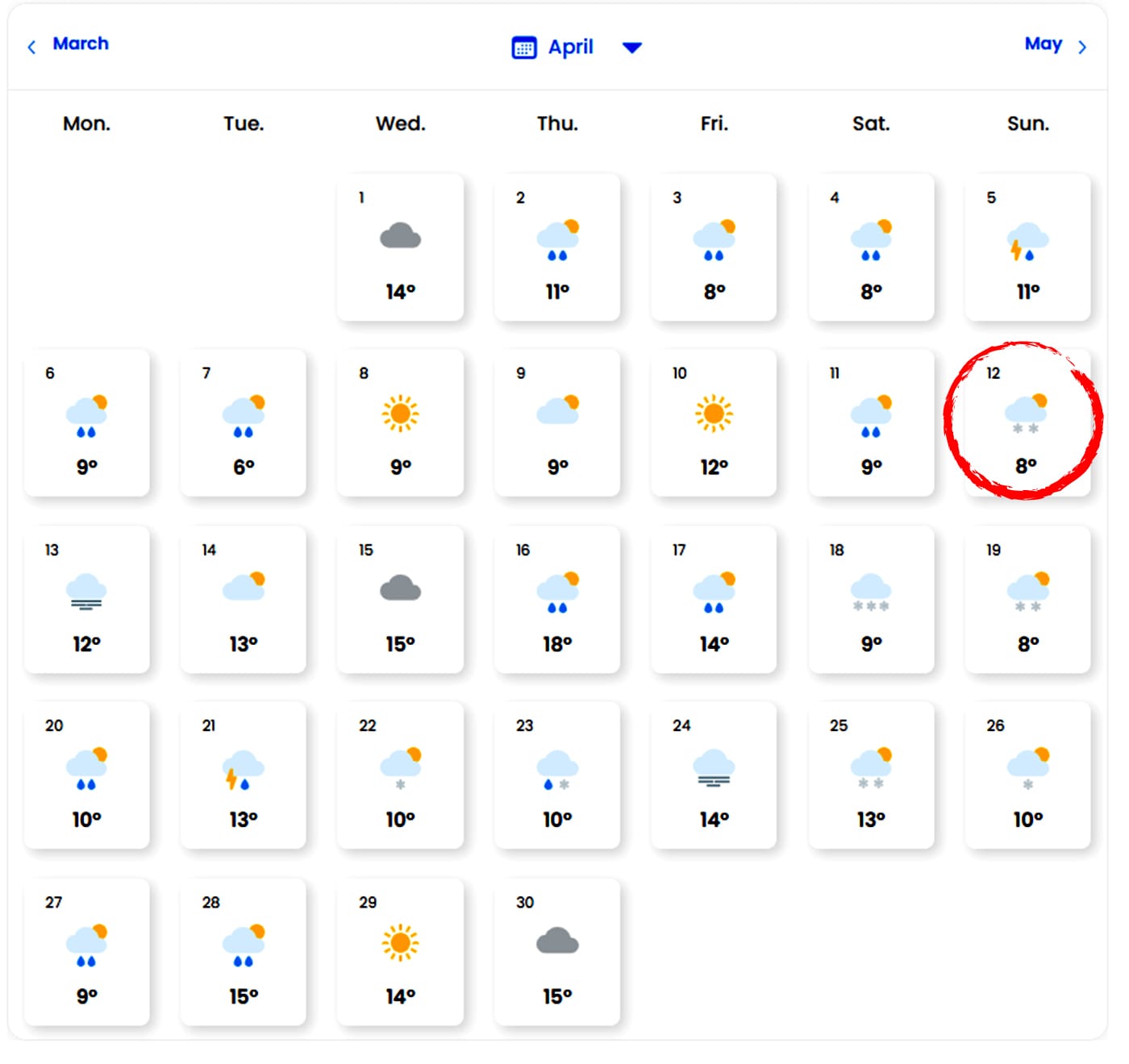This screenshot has width=1129, height=1064.
Task: Select the circled April 12 day card
Action: [1026, 422]
